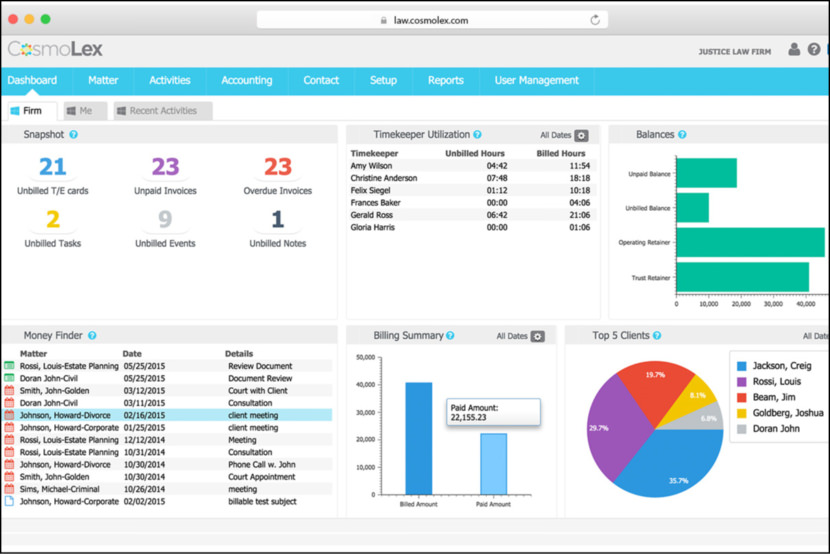The height and width of the screenshot is (554, 830).
Task: Click the help question mark in header
Action: pyautogui.click(x=814, y=49)
